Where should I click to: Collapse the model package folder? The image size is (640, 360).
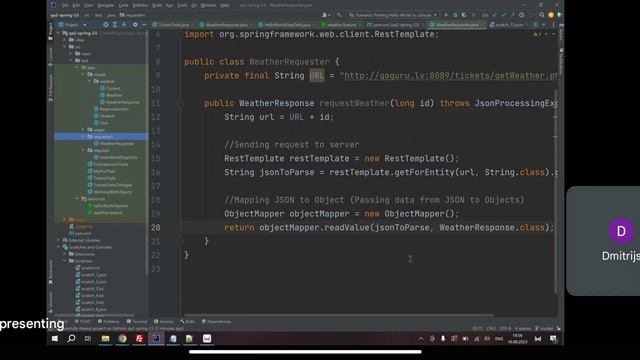coord(84,74)
